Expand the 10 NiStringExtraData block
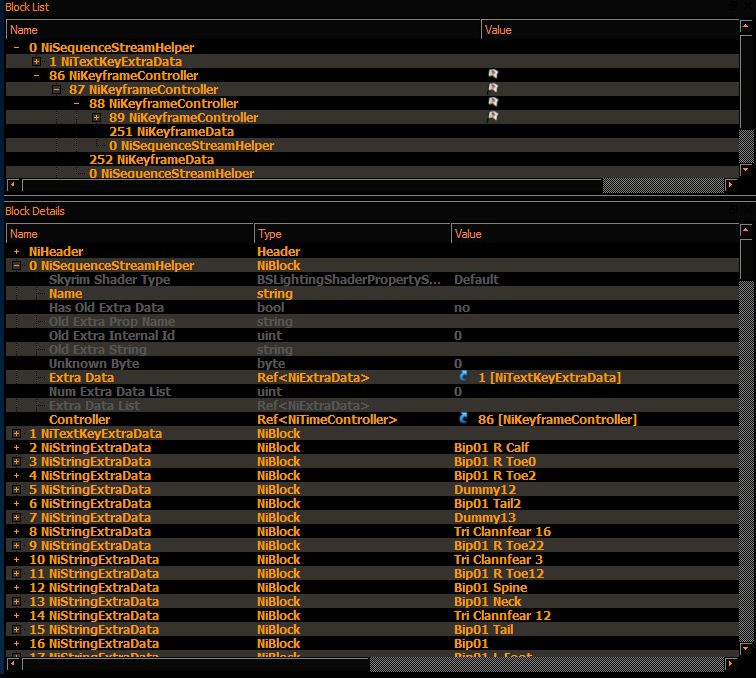Viewport: 756px width, 678px height. [x=16, y=559]
